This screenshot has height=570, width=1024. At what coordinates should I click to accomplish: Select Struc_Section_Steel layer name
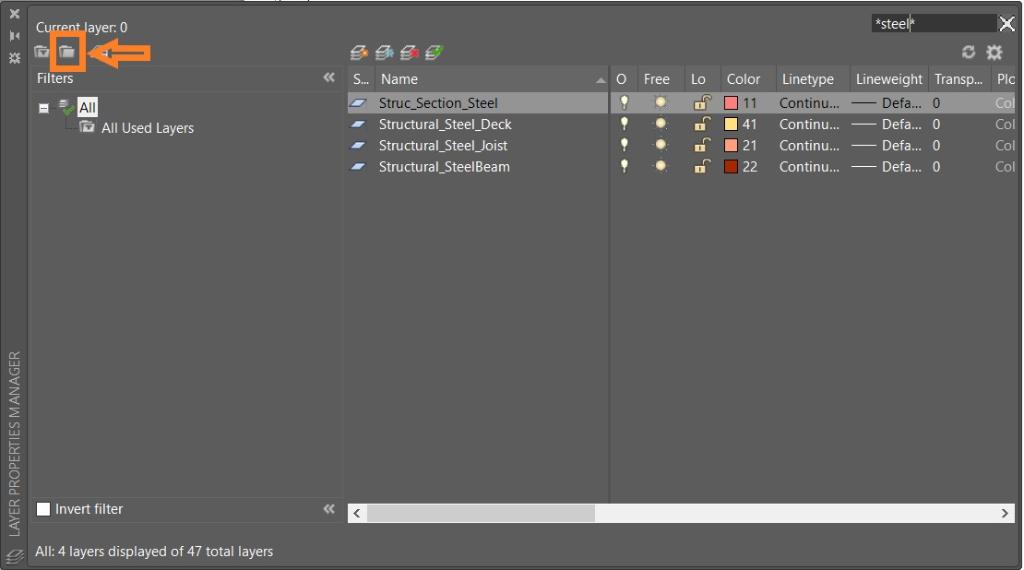[438, 103]
